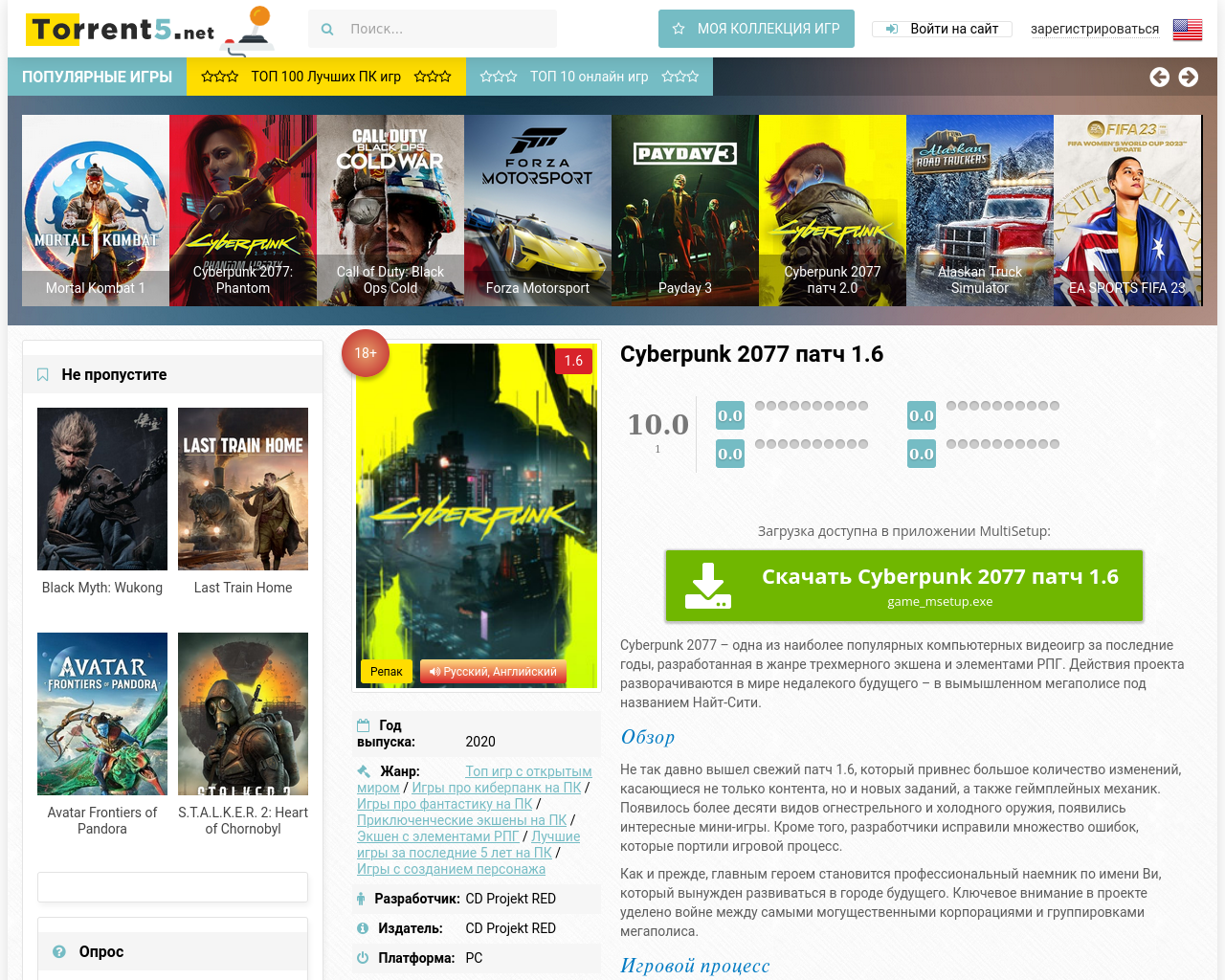Click the CD Projekt RED developer value
Screen dimensions: 1225x980
point(510,899)
